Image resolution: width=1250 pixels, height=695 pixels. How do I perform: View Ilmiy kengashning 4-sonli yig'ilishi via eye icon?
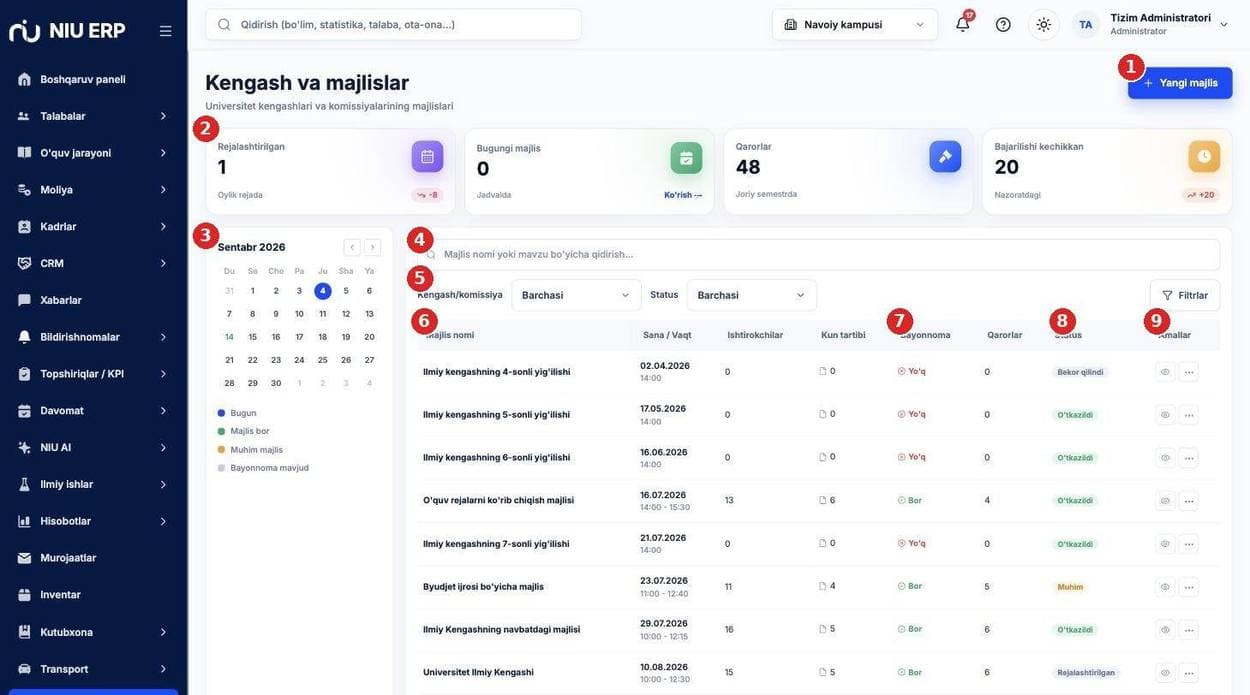[x=1165, y=372]
